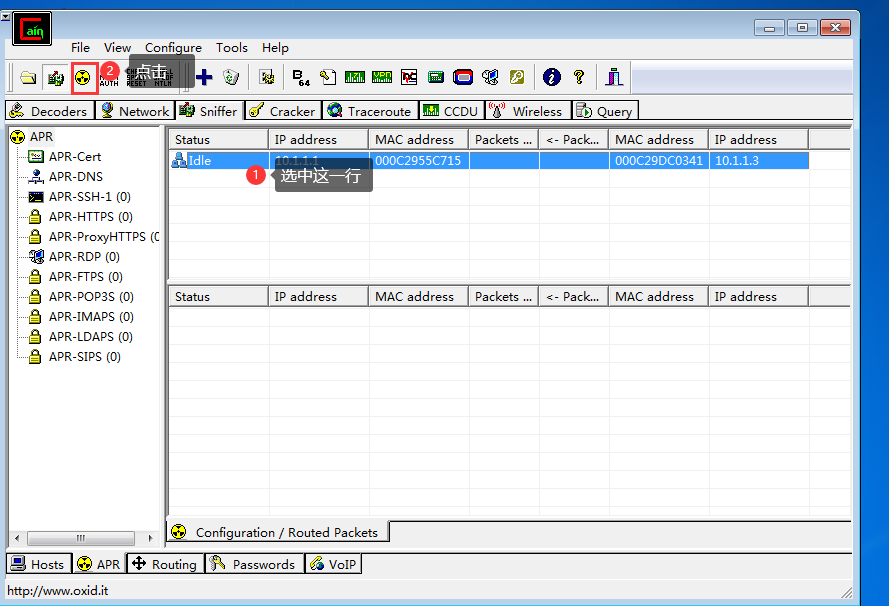Select APR-IMAPS (0) tree item
The height and width of the screenshot is (606, 889).
(91, 316)
